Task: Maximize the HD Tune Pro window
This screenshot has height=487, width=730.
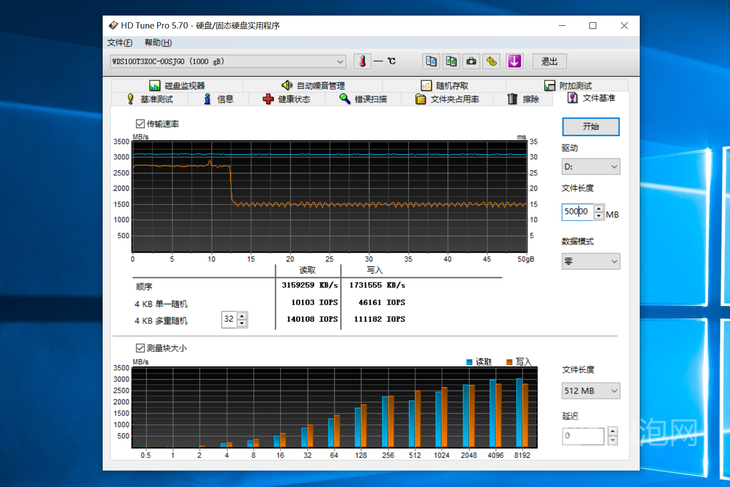Action: tap(593, 26)
